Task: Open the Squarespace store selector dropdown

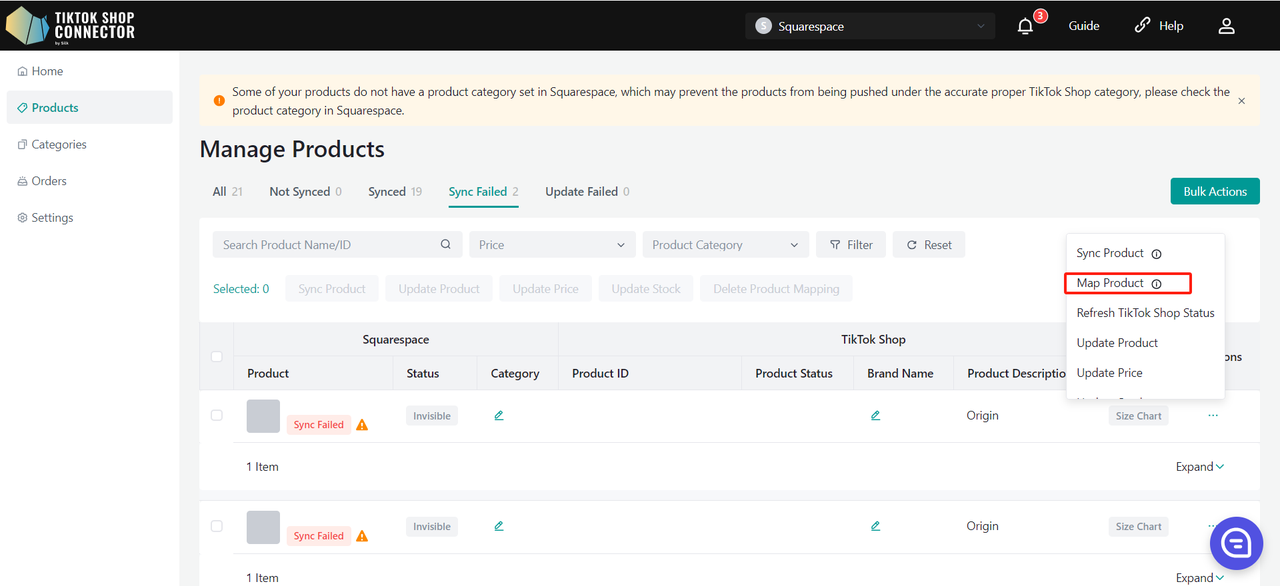Action: tap(870, 26)
